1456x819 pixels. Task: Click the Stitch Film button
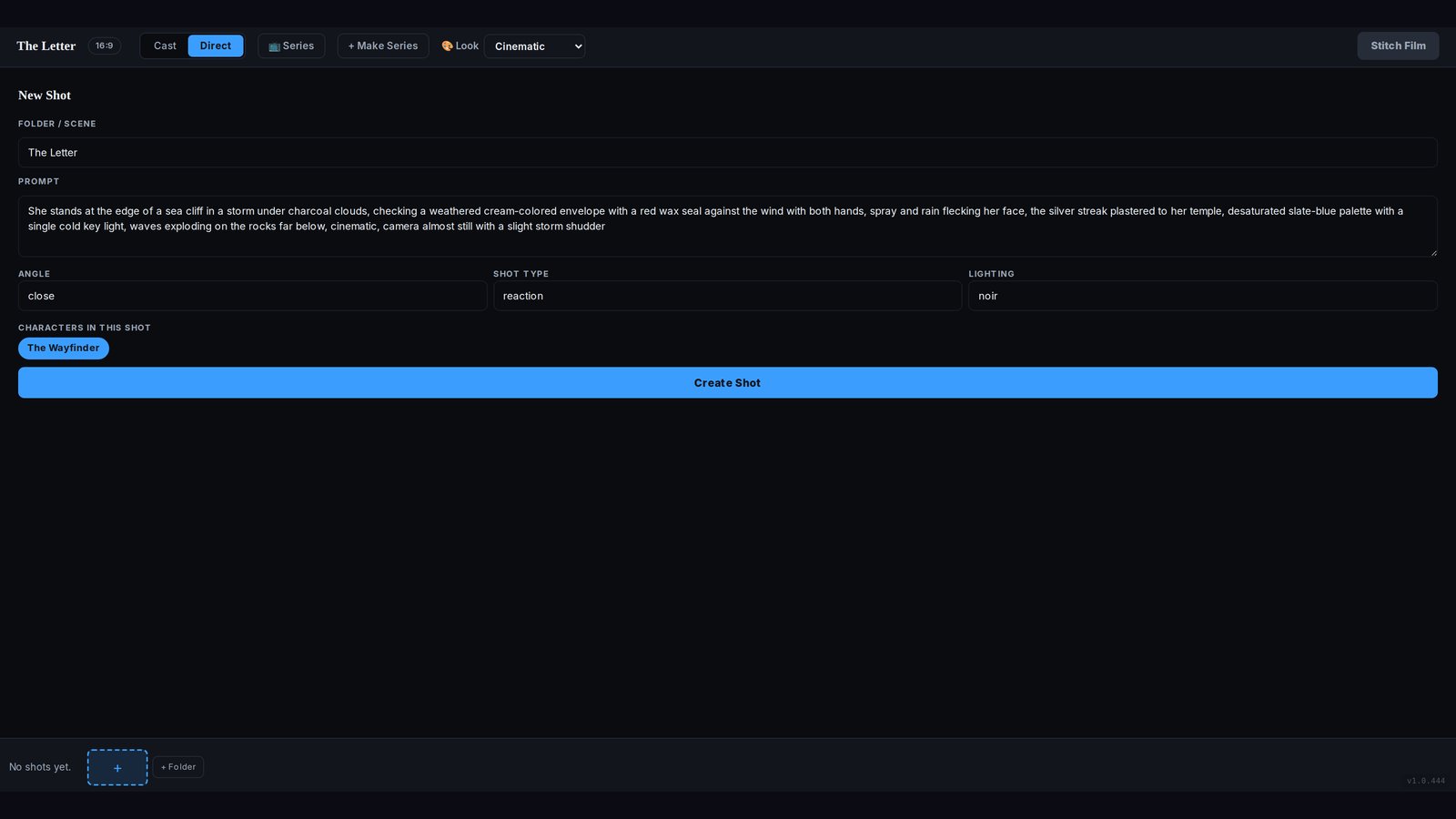(1398, 46)
